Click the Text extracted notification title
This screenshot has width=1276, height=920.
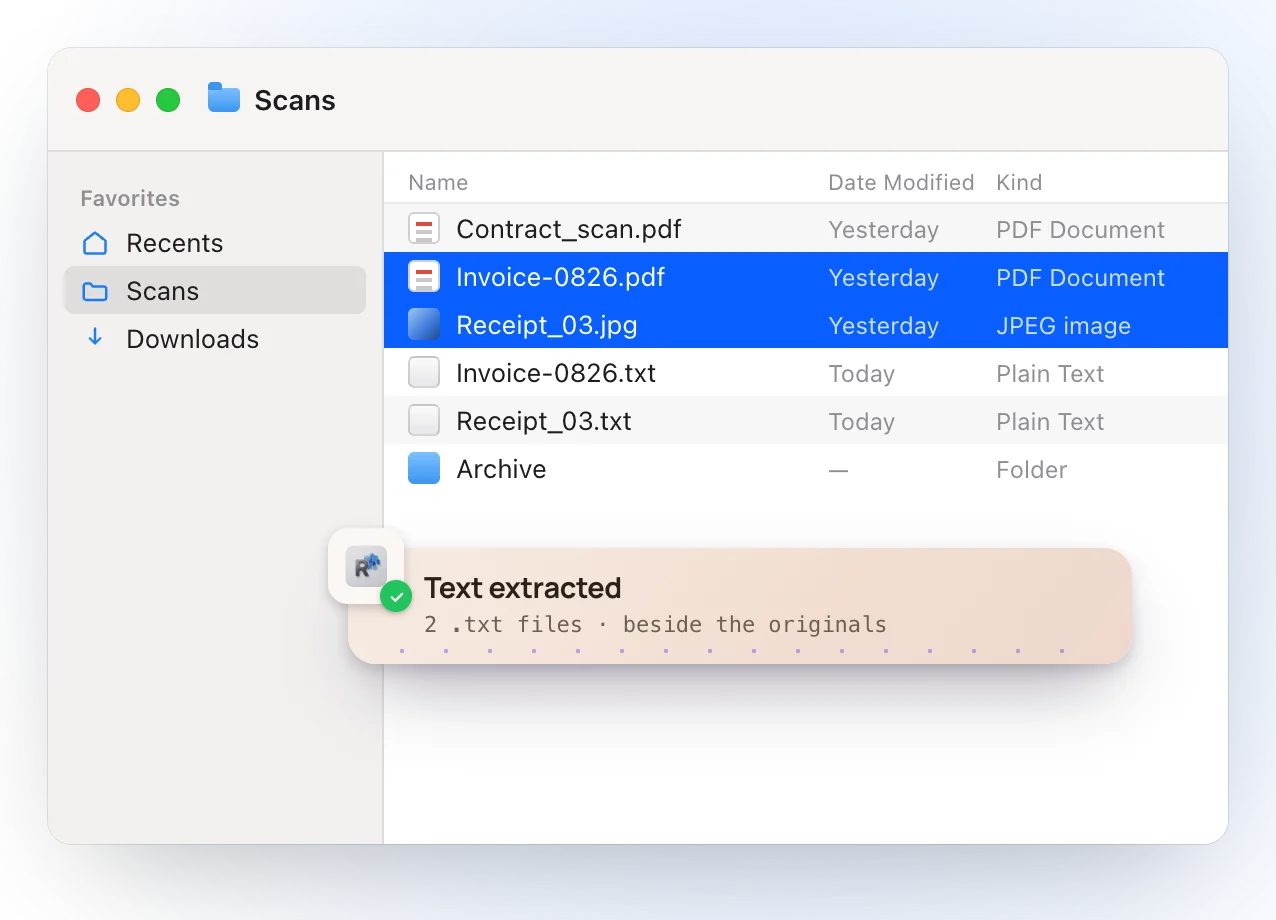coord(522,588)
